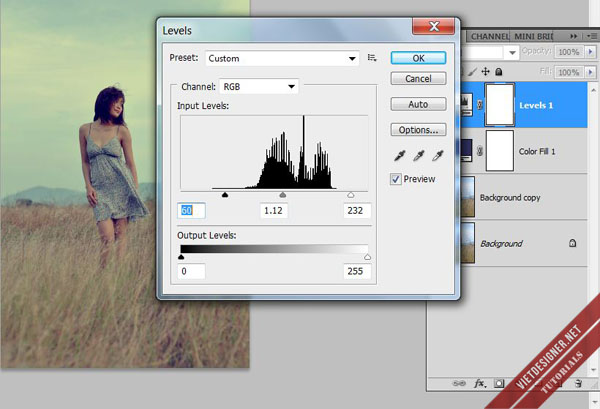Viewport: 600px width, 409px height.
Task: Select the Color Fill 1 layer mask thumbnail
Action: tap(499, 151)
